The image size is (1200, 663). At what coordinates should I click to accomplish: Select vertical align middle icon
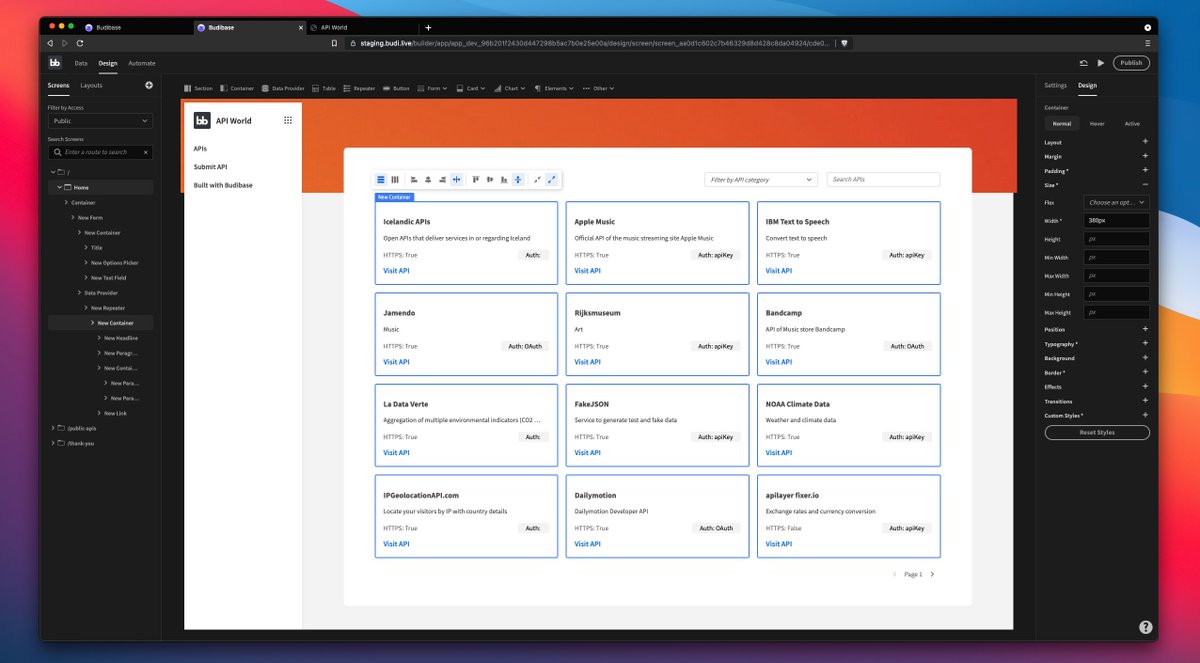(490, 180)
